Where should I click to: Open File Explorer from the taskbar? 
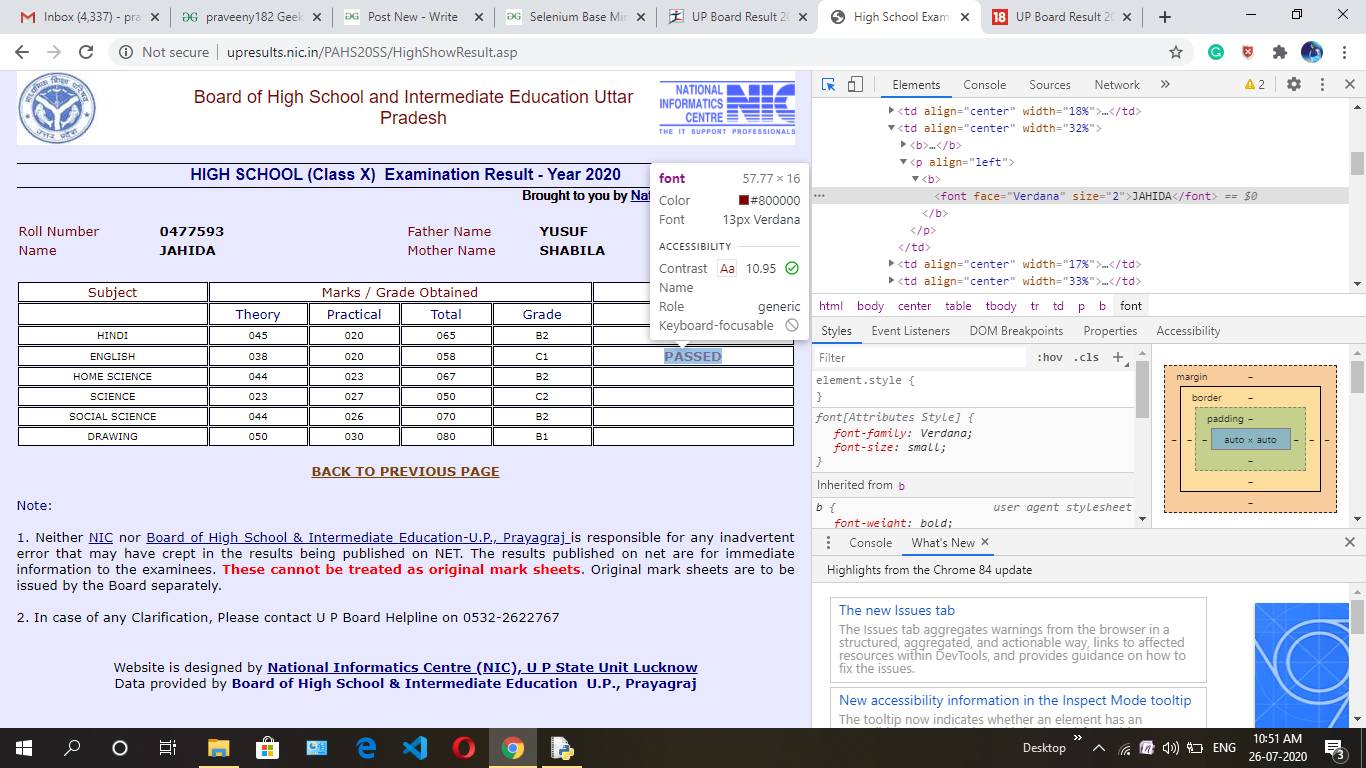point(218,747)
